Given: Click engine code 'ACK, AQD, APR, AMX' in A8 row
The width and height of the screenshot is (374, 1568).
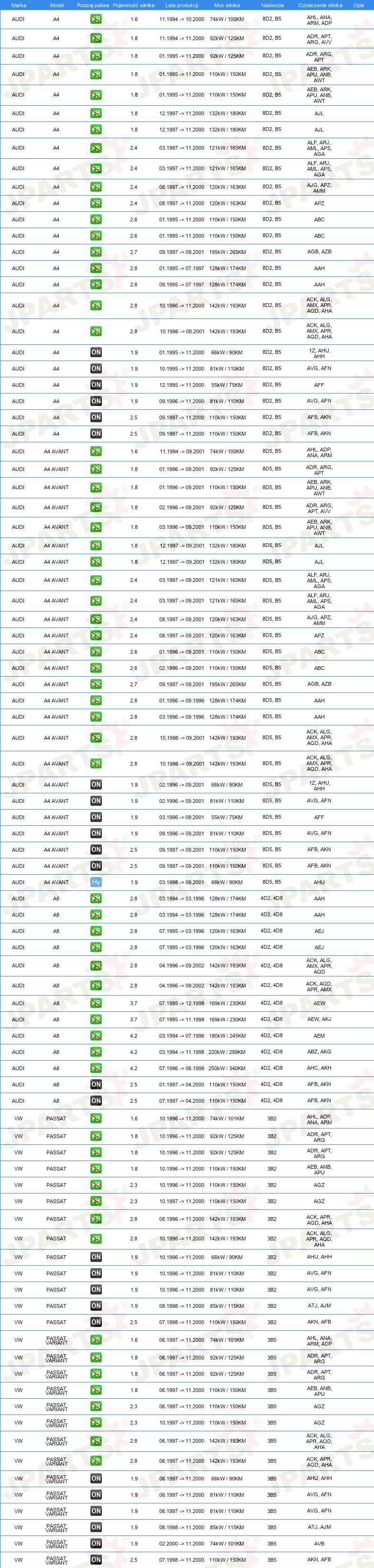Looking at the screenshot, I should (x=319, y=986).
